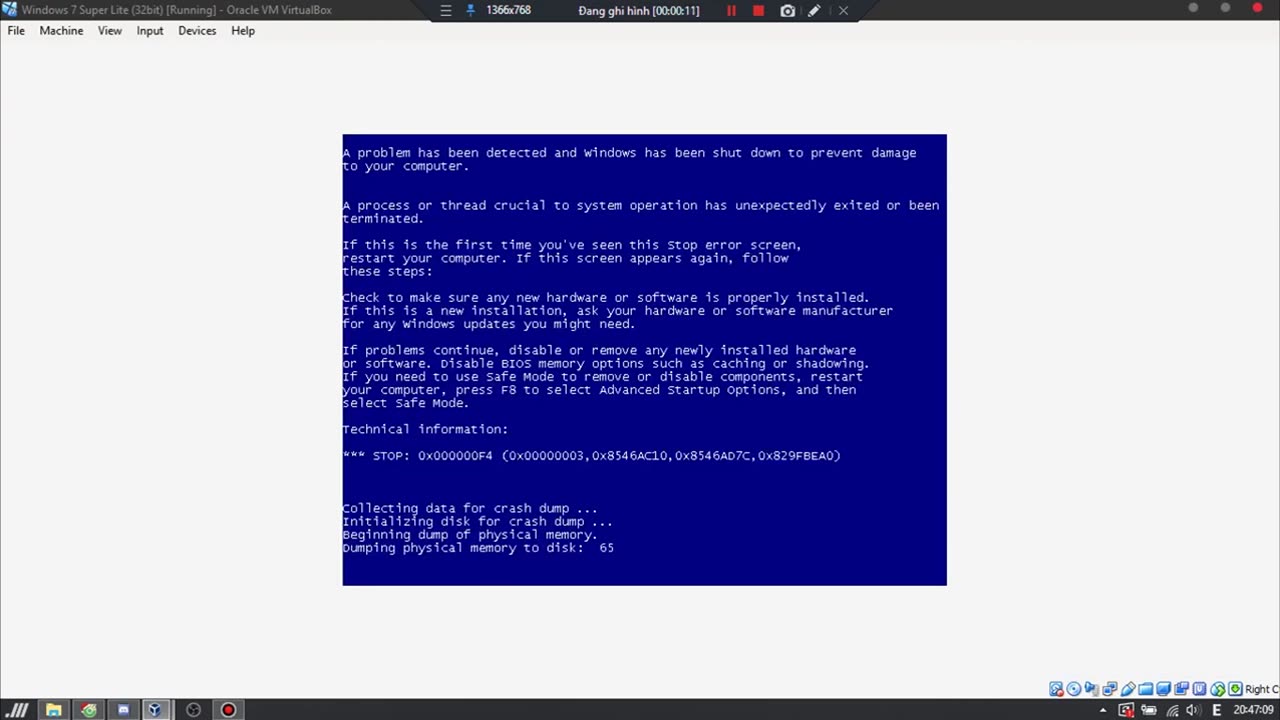This screenshot has height=720, width=1280.
Task: Click the USB devices status icon
Action: pyautogui.click(x=1128, y=689)
